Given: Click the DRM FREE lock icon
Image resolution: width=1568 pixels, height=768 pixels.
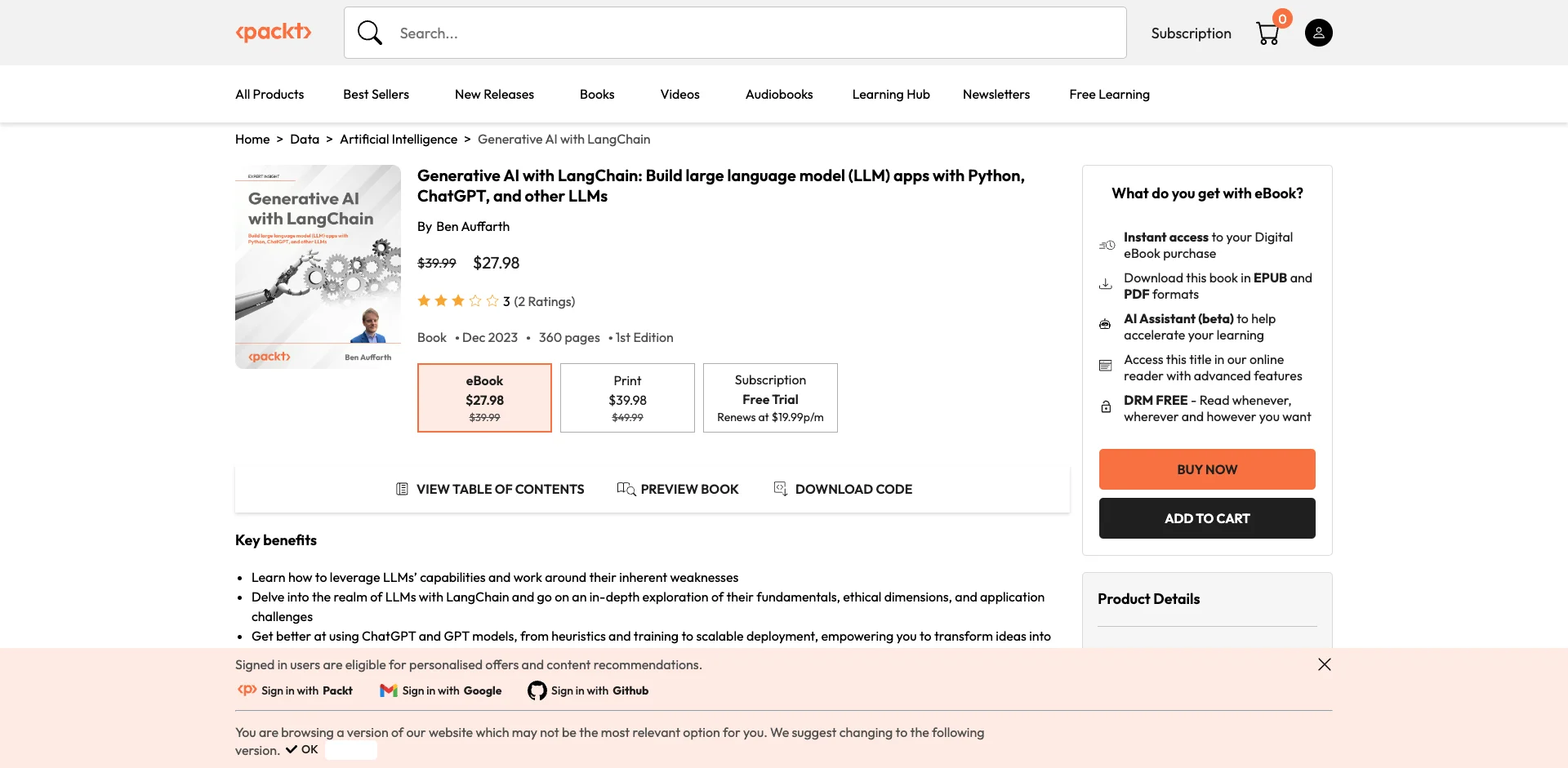Looking at the screenshot, I should click(1106, 406).
